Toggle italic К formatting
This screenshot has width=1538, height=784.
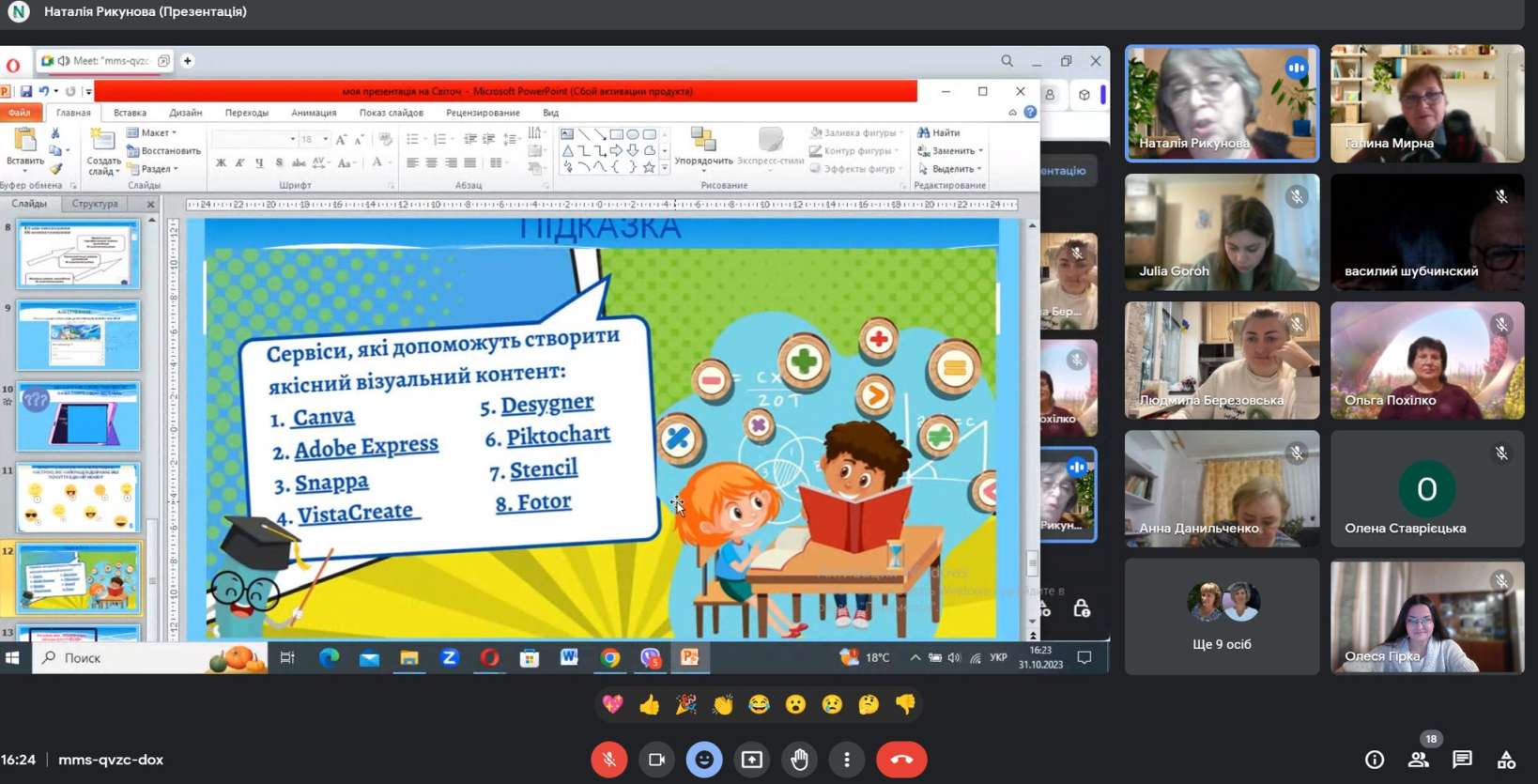click(239, 163)
